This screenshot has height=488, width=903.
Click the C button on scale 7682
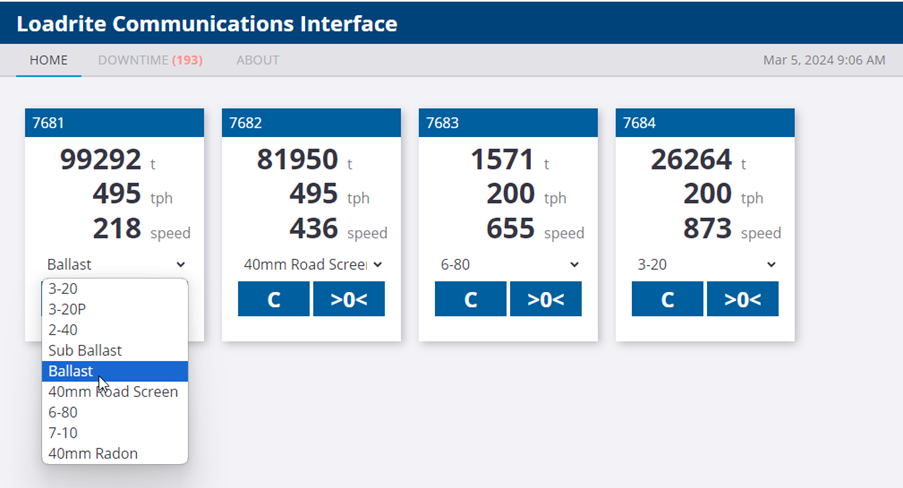pos(274,299)
